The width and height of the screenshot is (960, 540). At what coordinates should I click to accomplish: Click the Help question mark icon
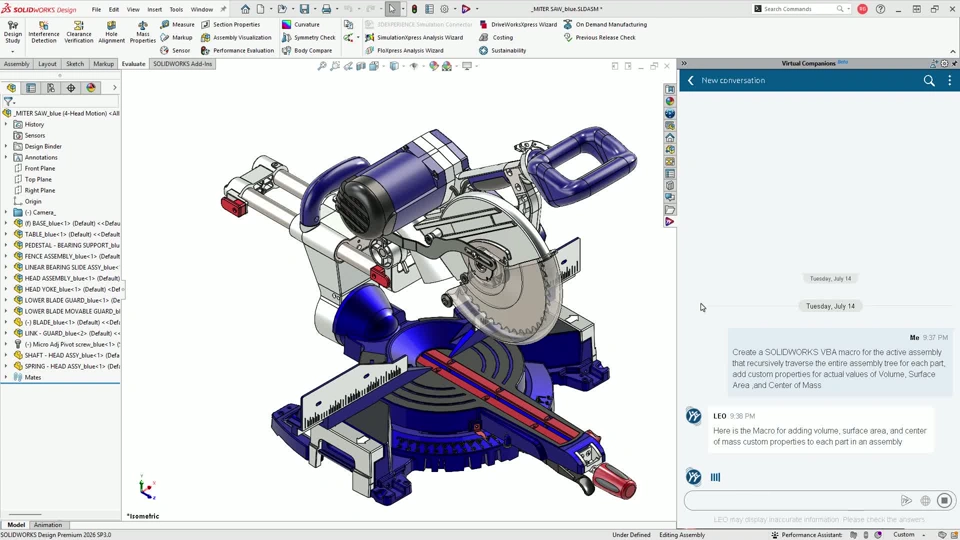point(880,9)
